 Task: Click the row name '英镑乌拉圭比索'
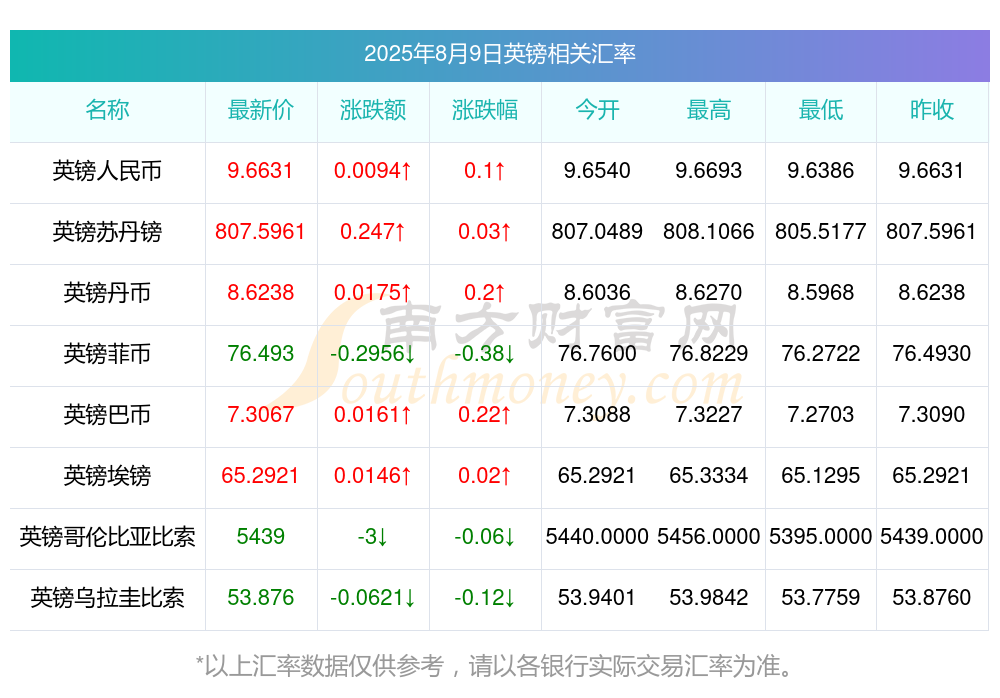point(107,598)
